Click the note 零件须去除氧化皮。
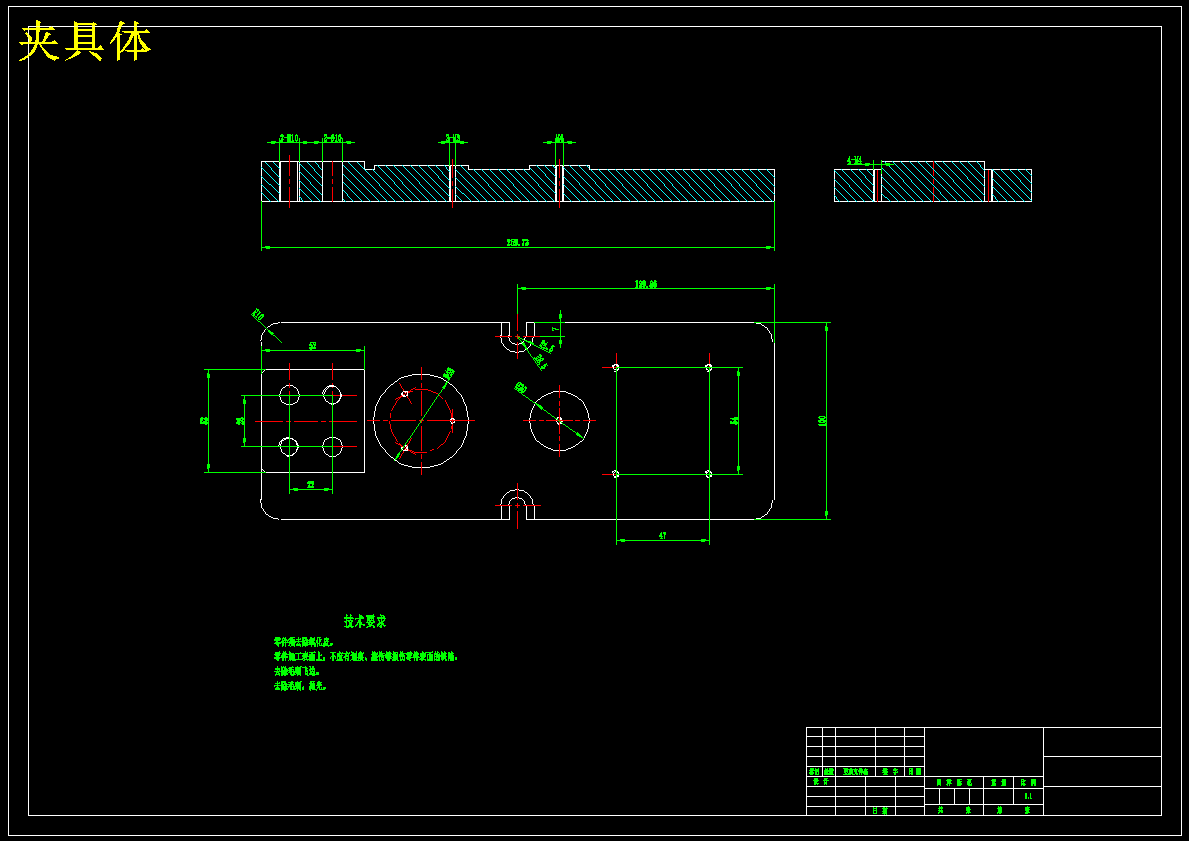1189x841 pixels. 303,642
